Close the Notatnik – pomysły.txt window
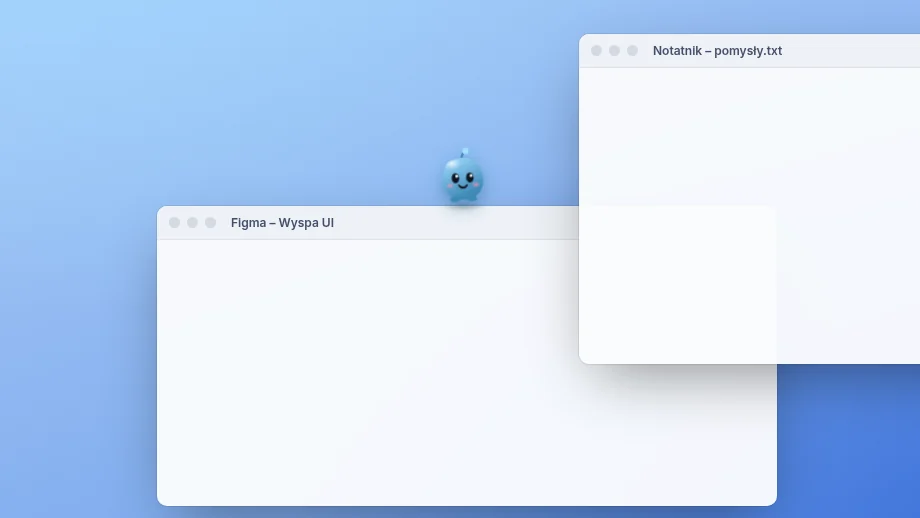 tap(596, 51)
